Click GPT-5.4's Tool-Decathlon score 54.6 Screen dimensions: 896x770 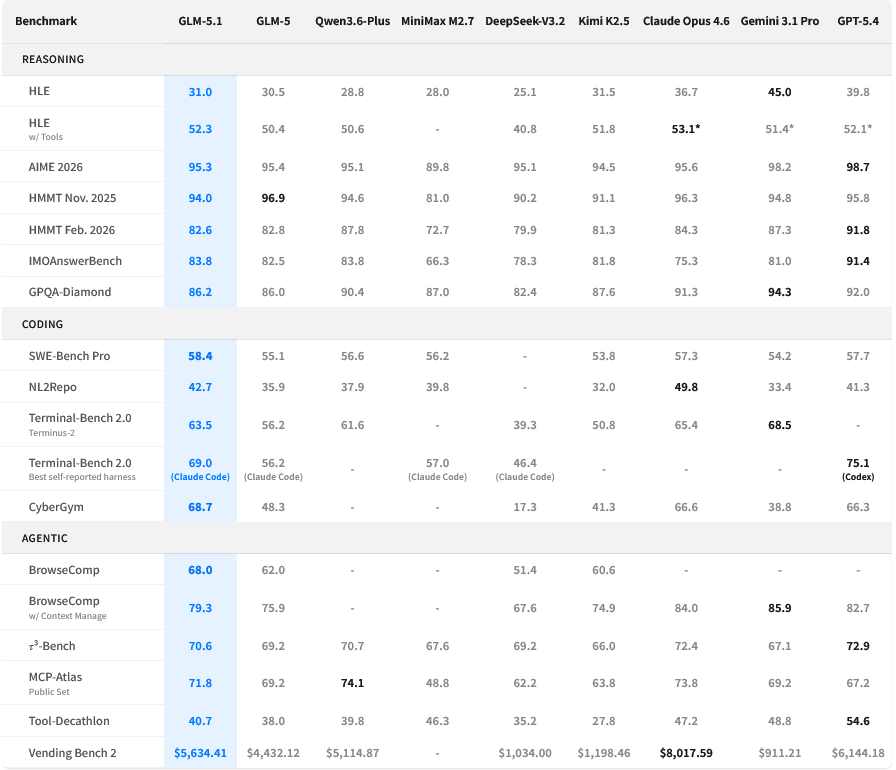pyautogui.click(x=858, y=721)
